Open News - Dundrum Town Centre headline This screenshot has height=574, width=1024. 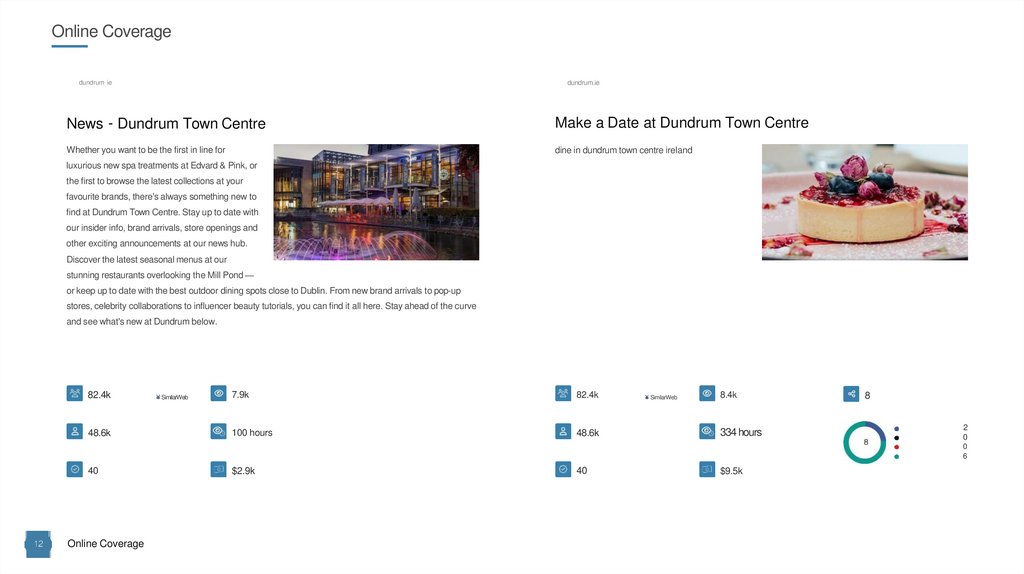click(x=166, y=123)
